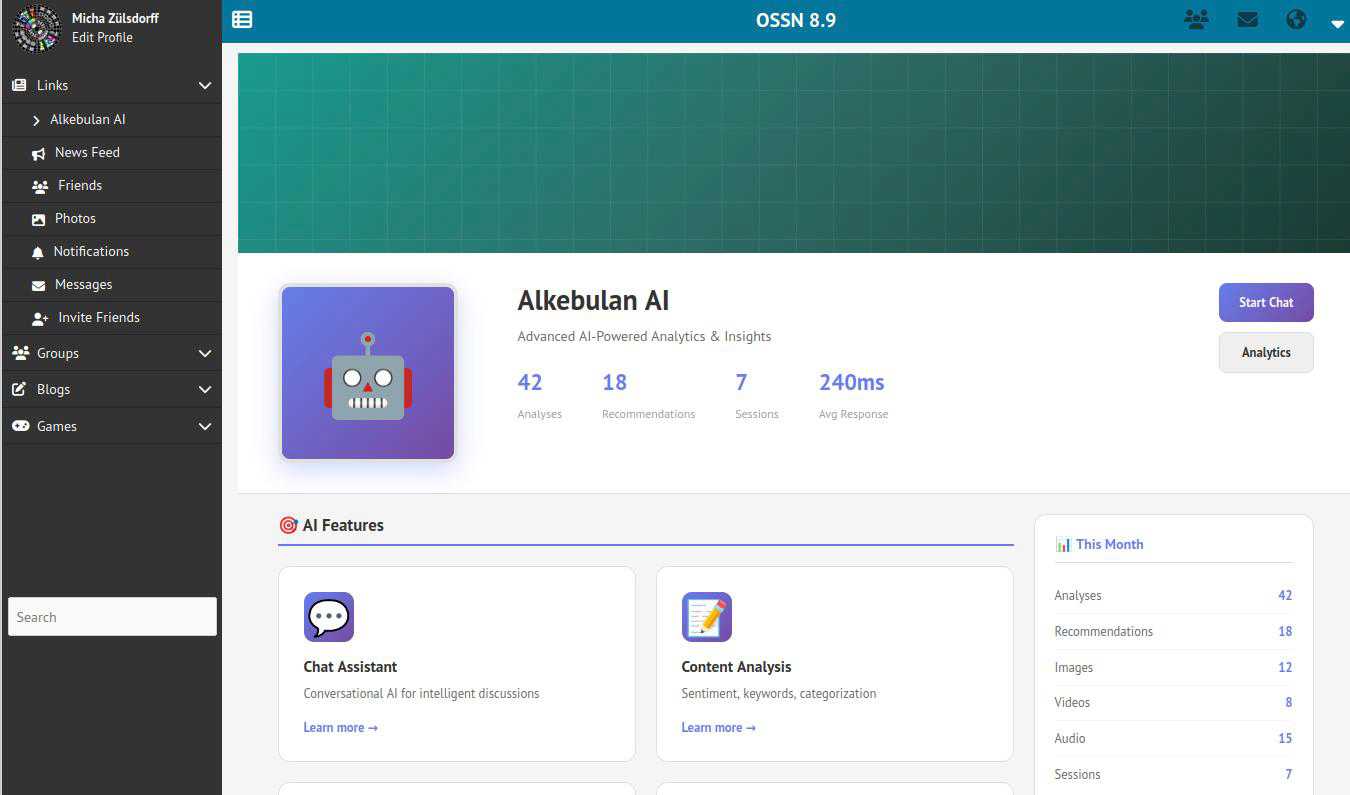Click the Search input field
The width and height of the screenshot is (1350, 795).
[112, 617]
